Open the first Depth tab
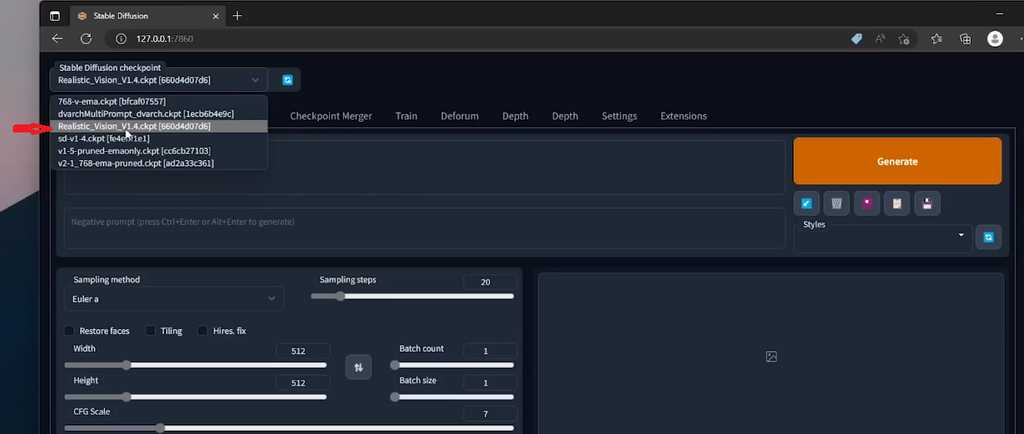The width and height of the screenshot is (1024, 434). 515,116
